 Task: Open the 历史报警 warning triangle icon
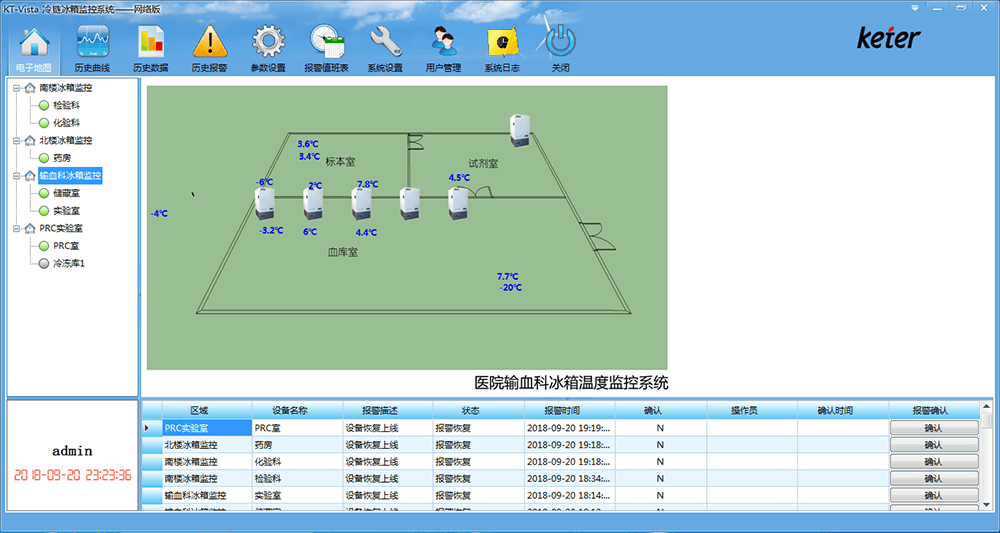click(210, 42)
